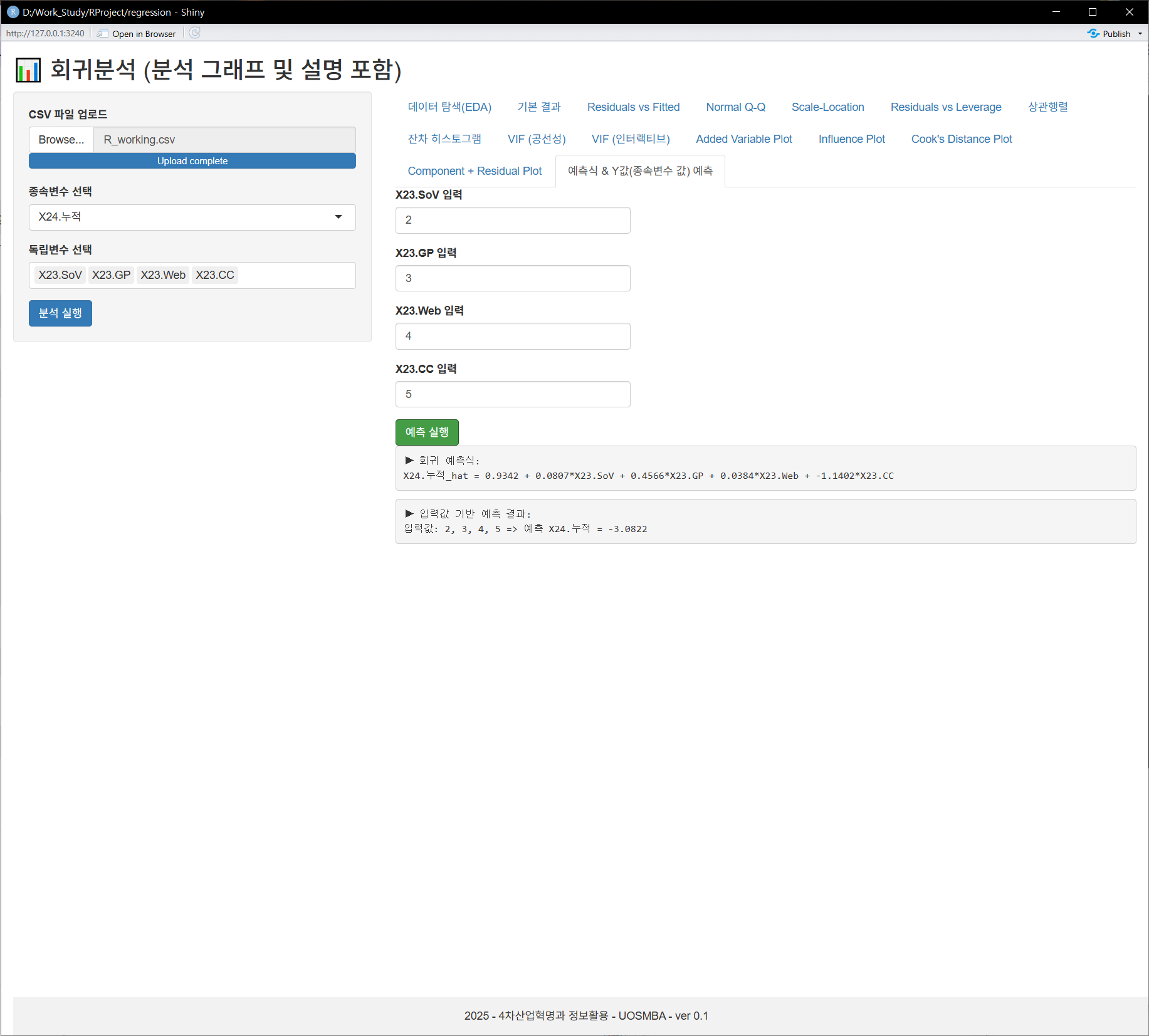1149x1036 pixels.
Task: Open the Residuals vs Fitted tab
Action: 633,107
